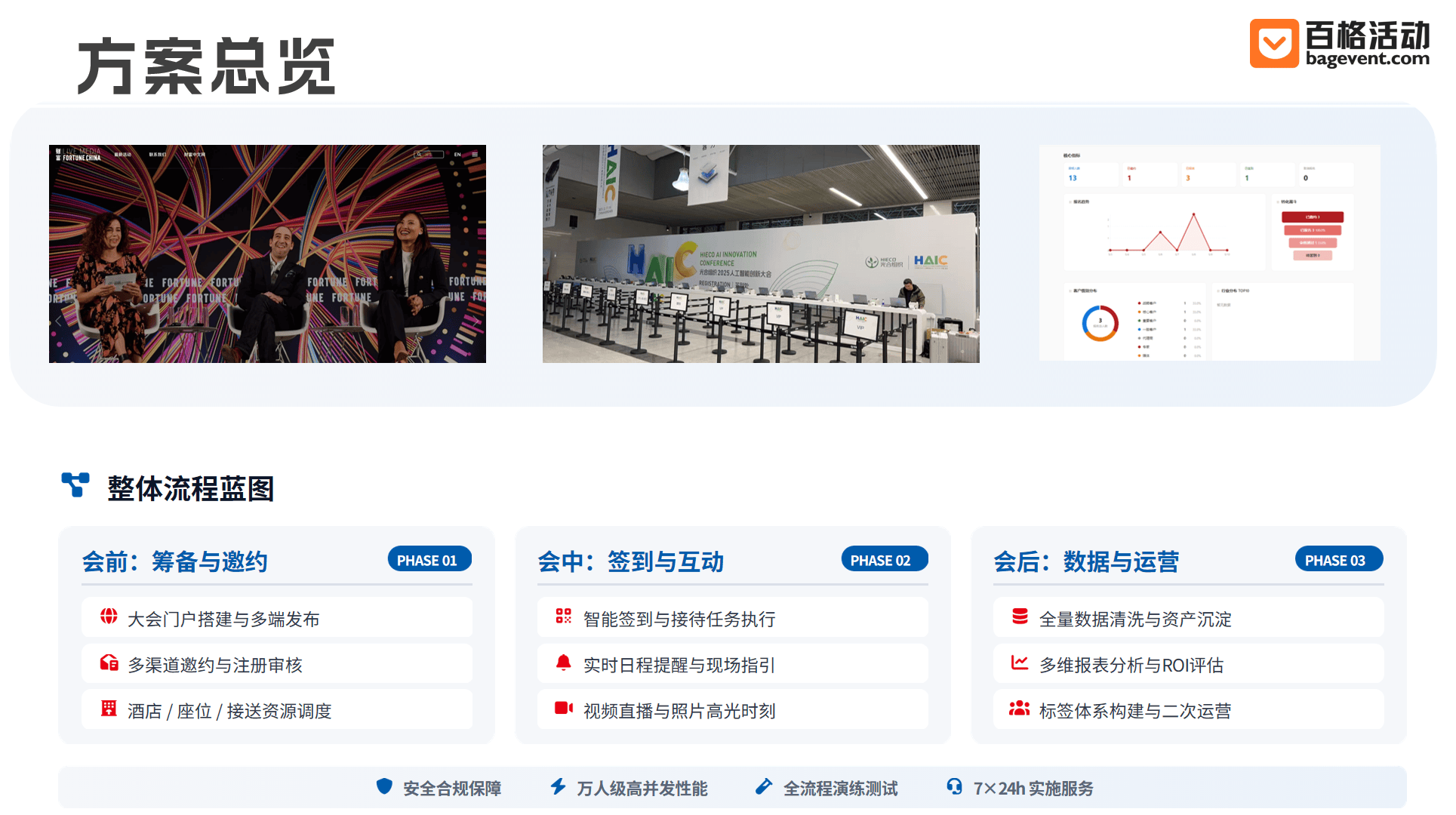The image size is (1456, 815).
Task: Click the 全流程演练测试 footer label
Action: click(x=841, y=789)
